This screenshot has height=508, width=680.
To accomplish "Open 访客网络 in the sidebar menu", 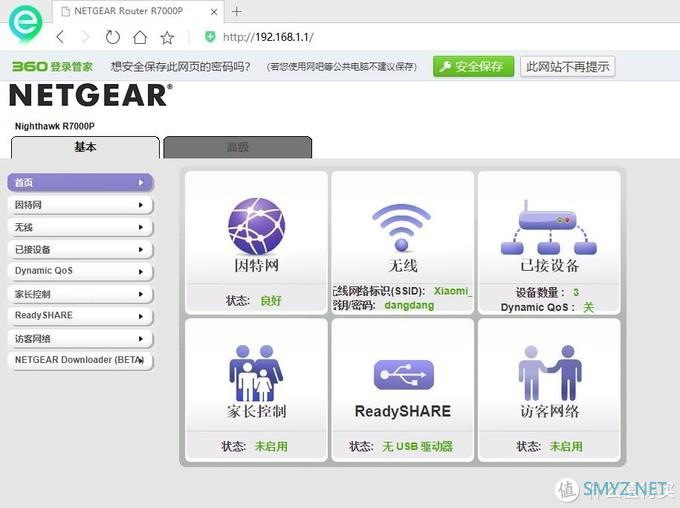I will pyautogui.click(x=81, y=338).
